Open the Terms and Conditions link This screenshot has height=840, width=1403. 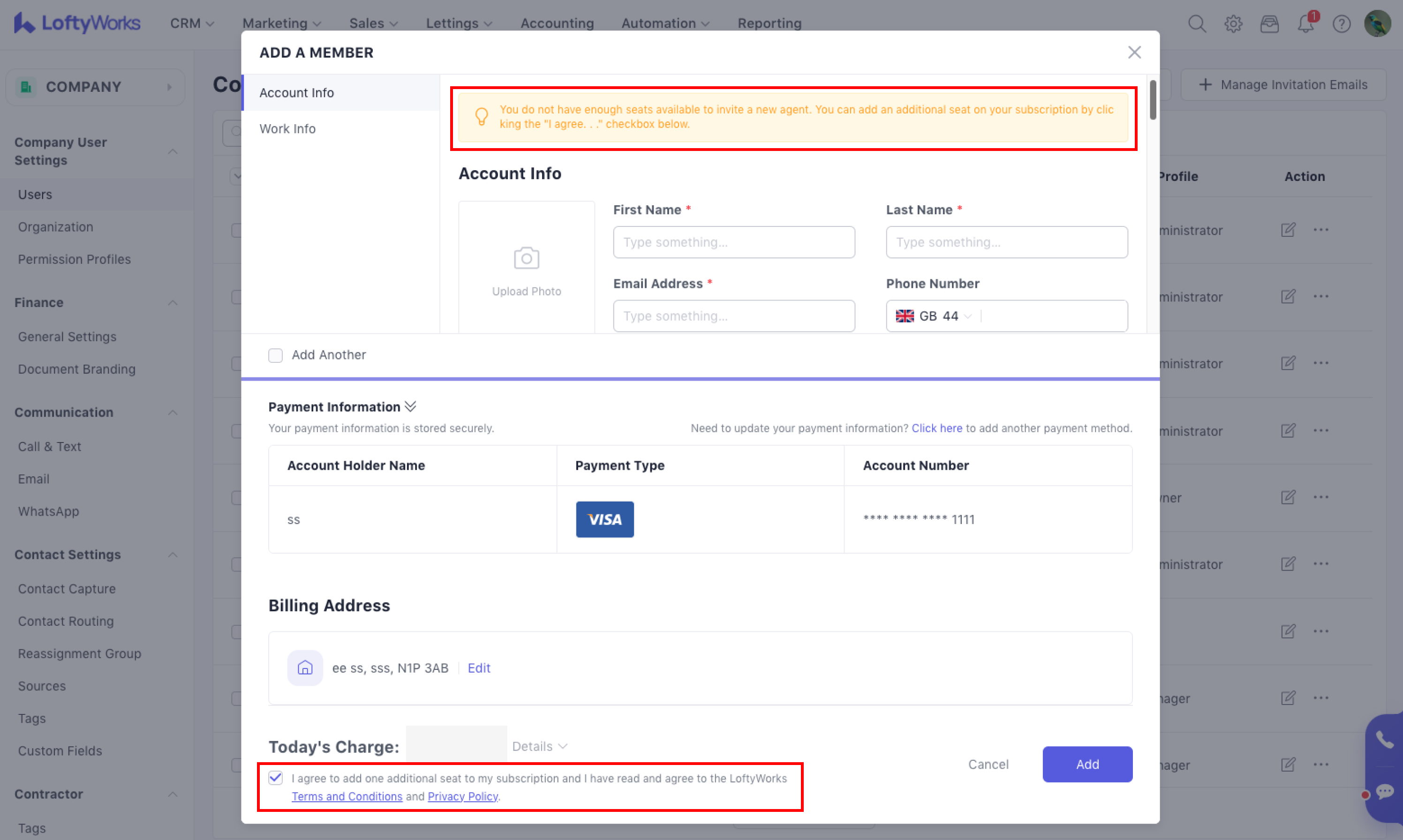347,796
